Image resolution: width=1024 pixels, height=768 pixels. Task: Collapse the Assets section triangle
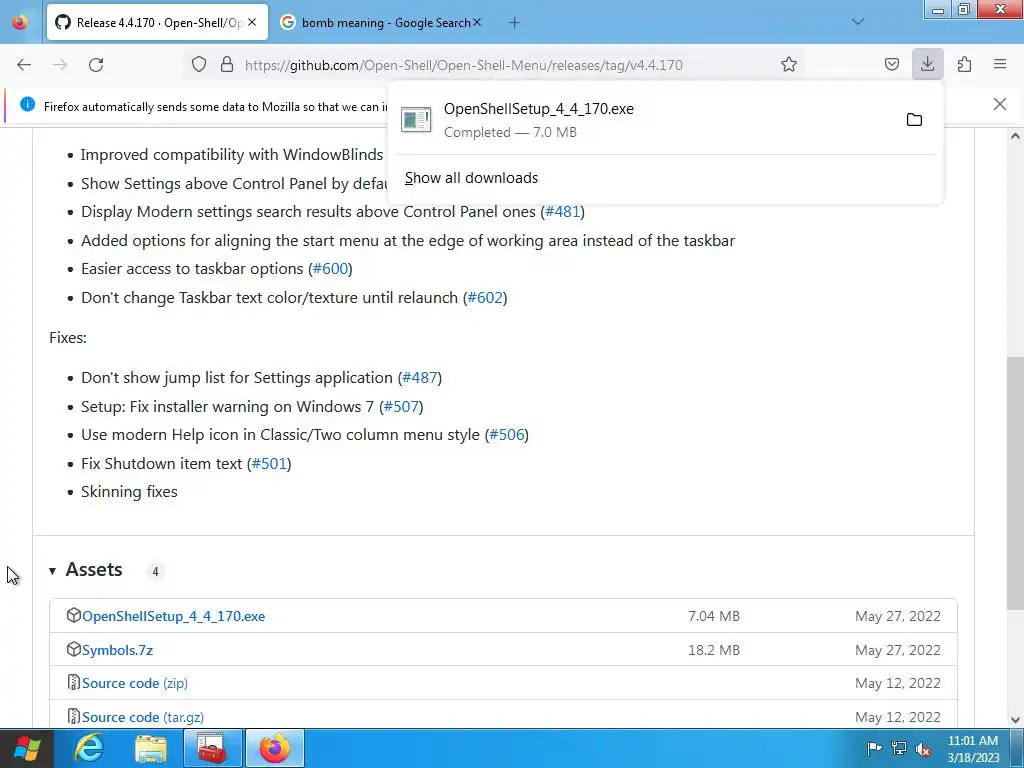click(x=52, y=571)
